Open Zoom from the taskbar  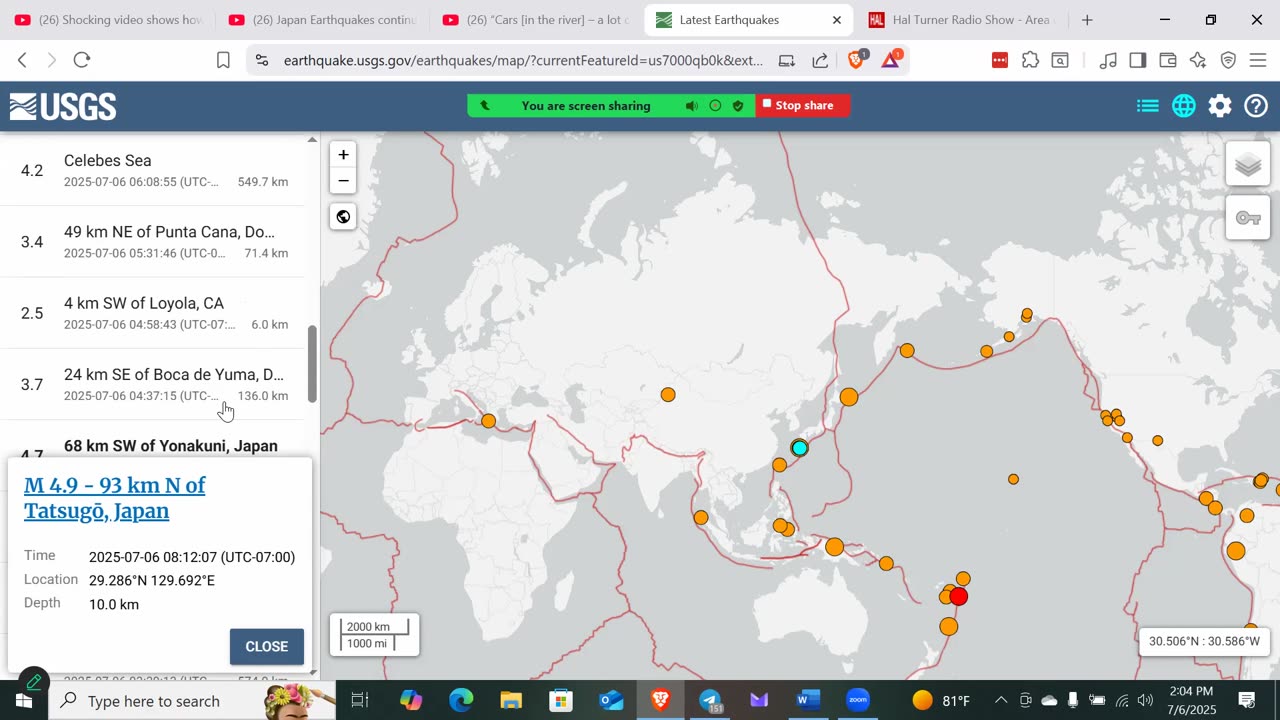coord(858,701)
